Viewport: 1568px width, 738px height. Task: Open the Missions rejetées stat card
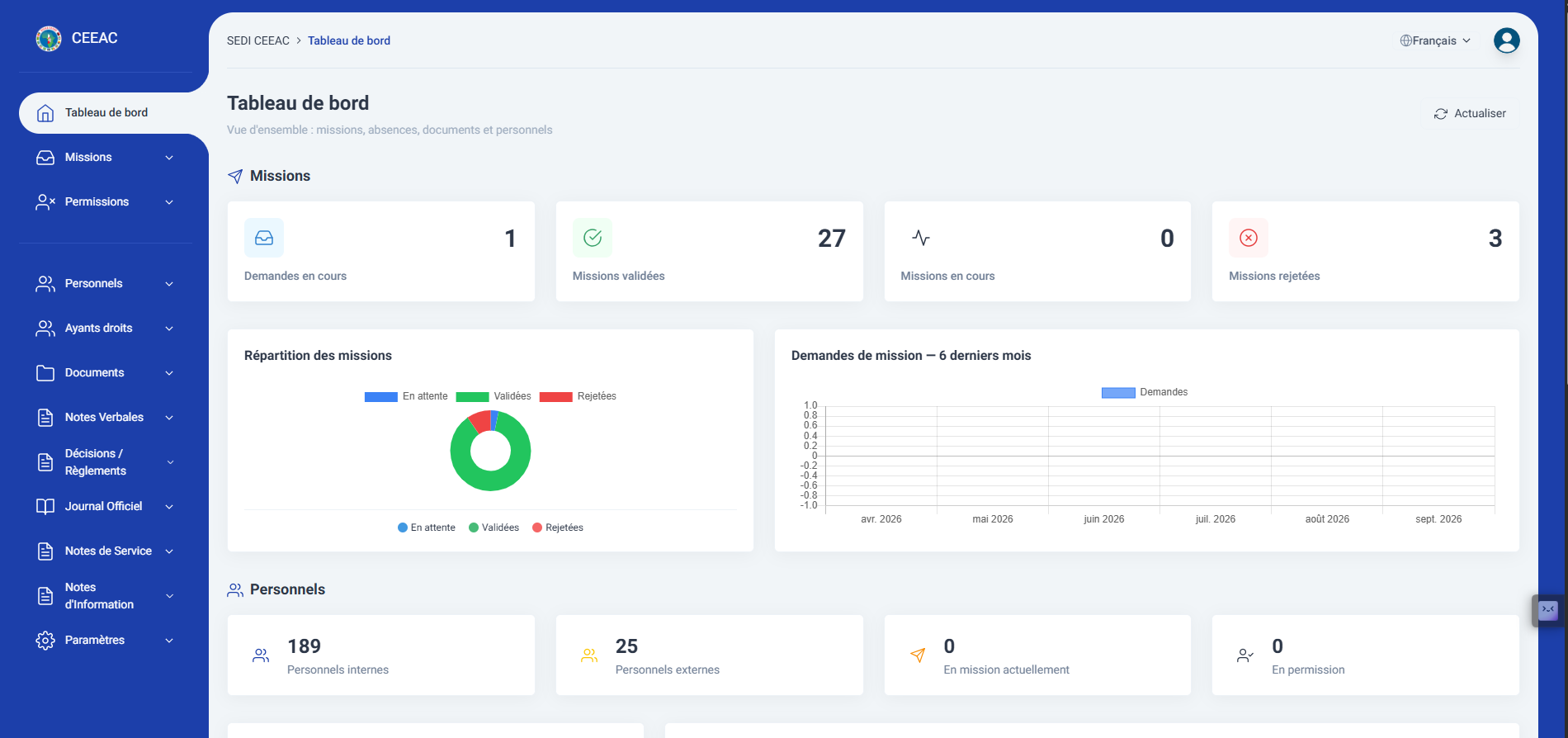1365,251
